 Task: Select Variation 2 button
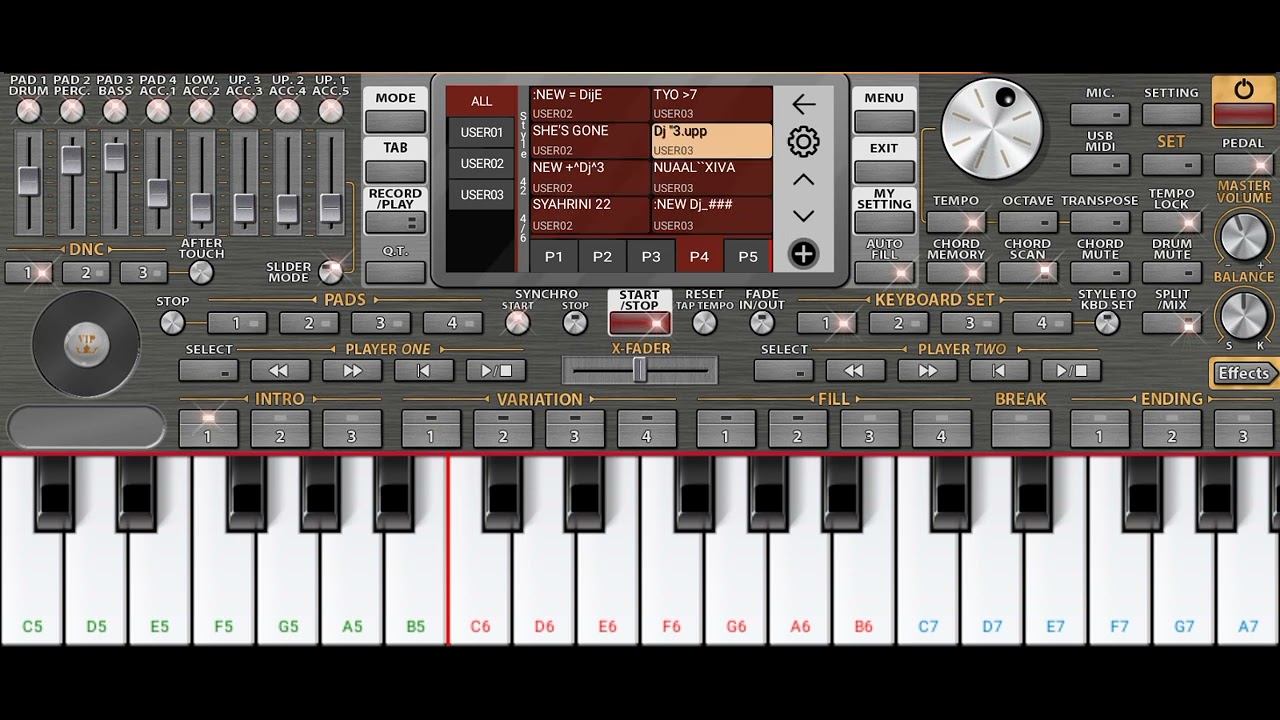coord(502,428)
